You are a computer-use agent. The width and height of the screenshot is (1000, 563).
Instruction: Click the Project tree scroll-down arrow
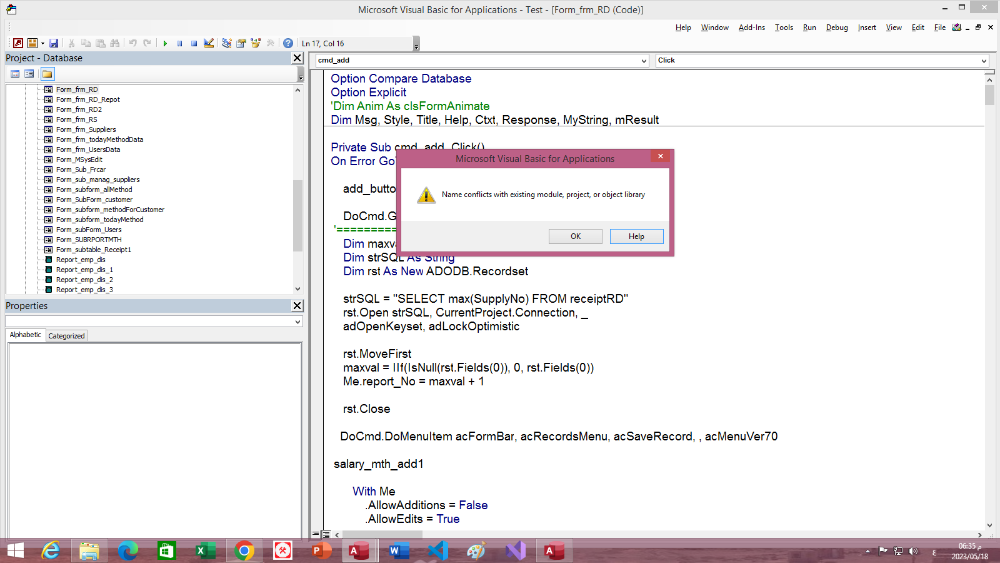point(298,289)
